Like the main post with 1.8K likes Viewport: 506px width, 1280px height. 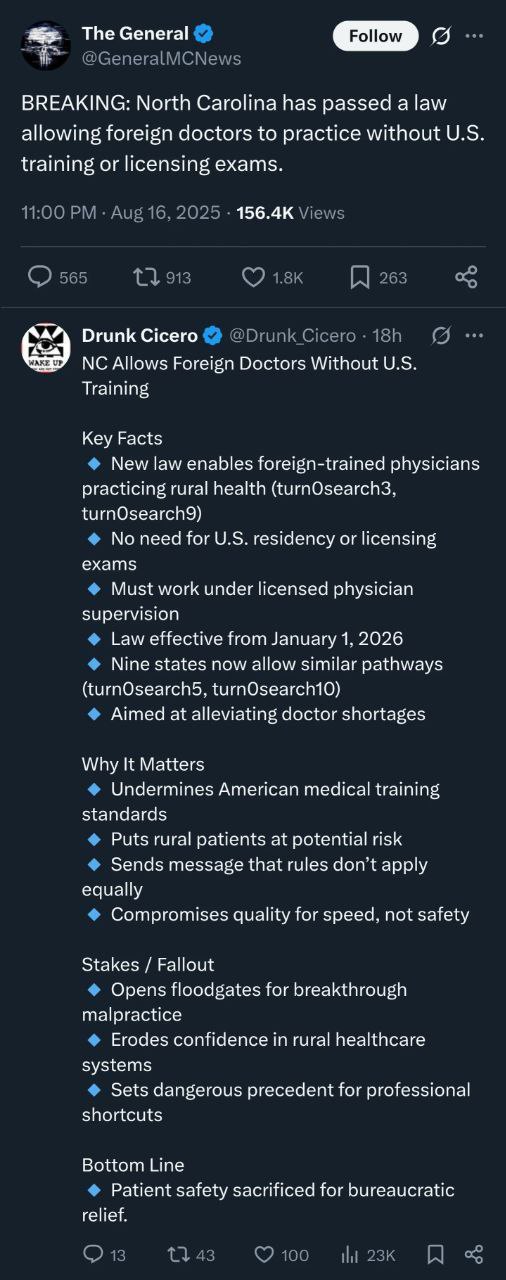[272, 277]
